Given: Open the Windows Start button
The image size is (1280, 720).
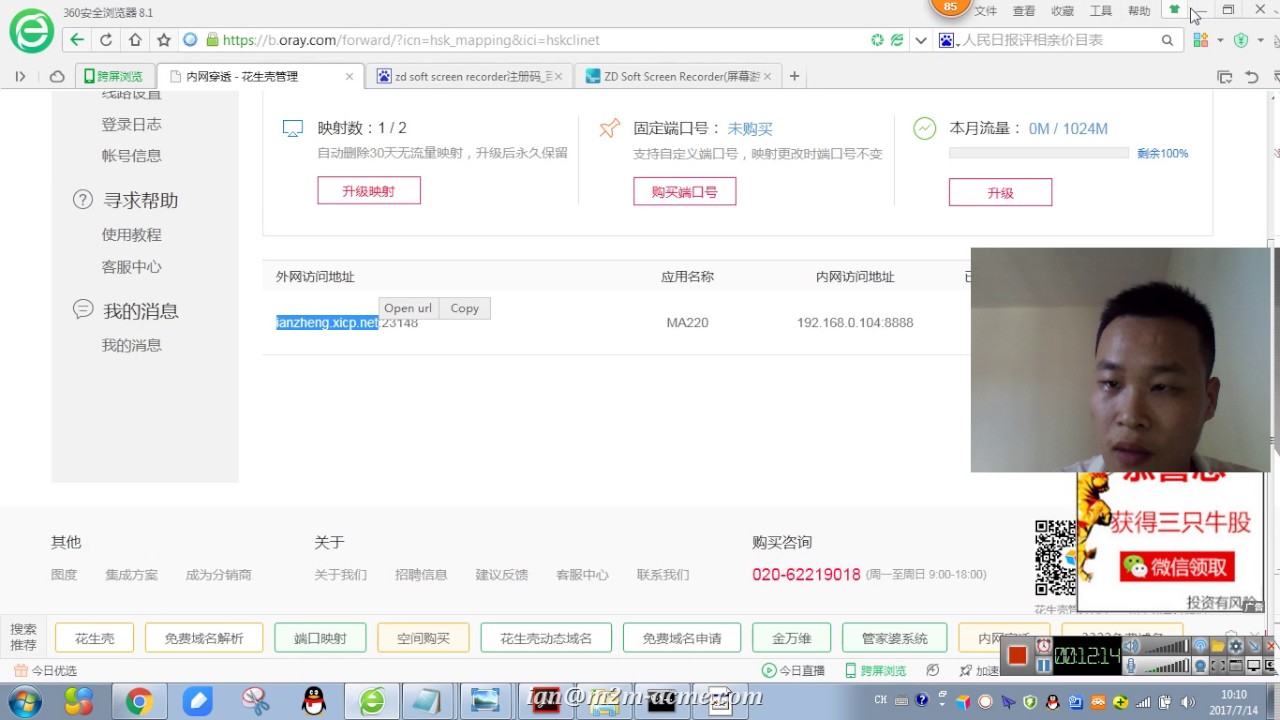Looking at the screenshot, I should pyautogui.click(x=24, y=702).
